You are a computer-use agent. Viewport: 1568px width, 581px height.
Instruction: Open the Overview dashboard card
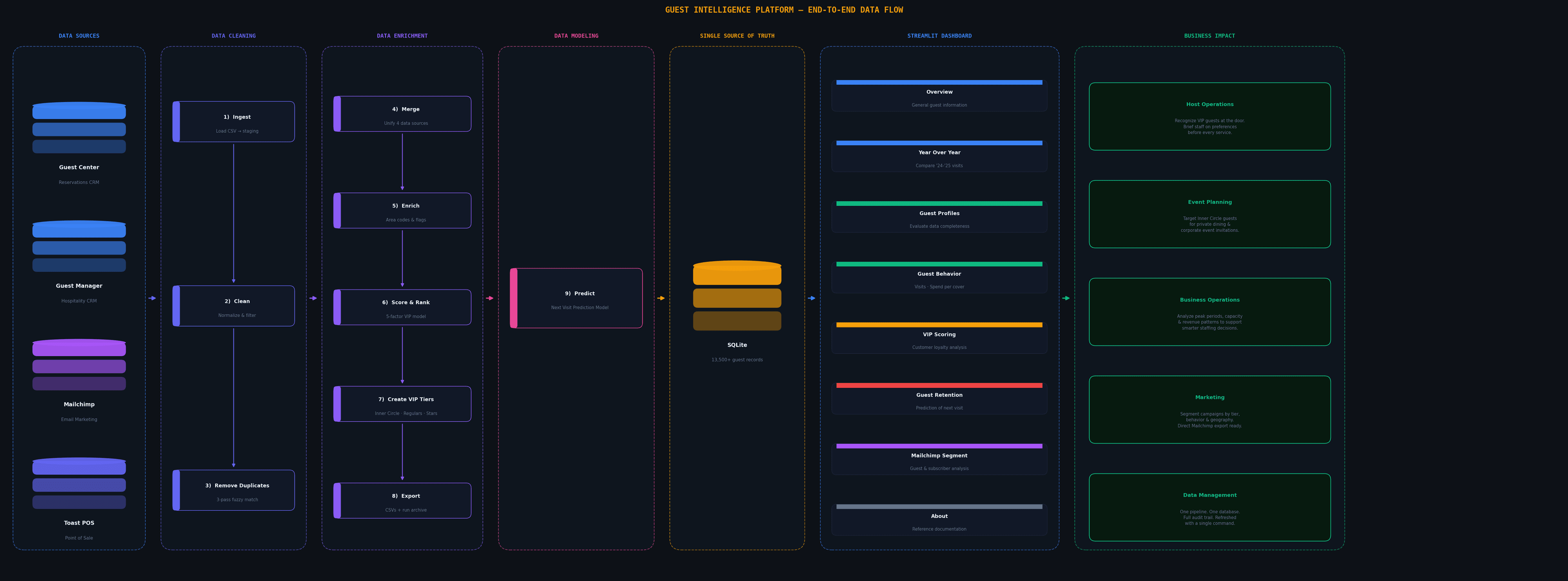coord(939,96)
